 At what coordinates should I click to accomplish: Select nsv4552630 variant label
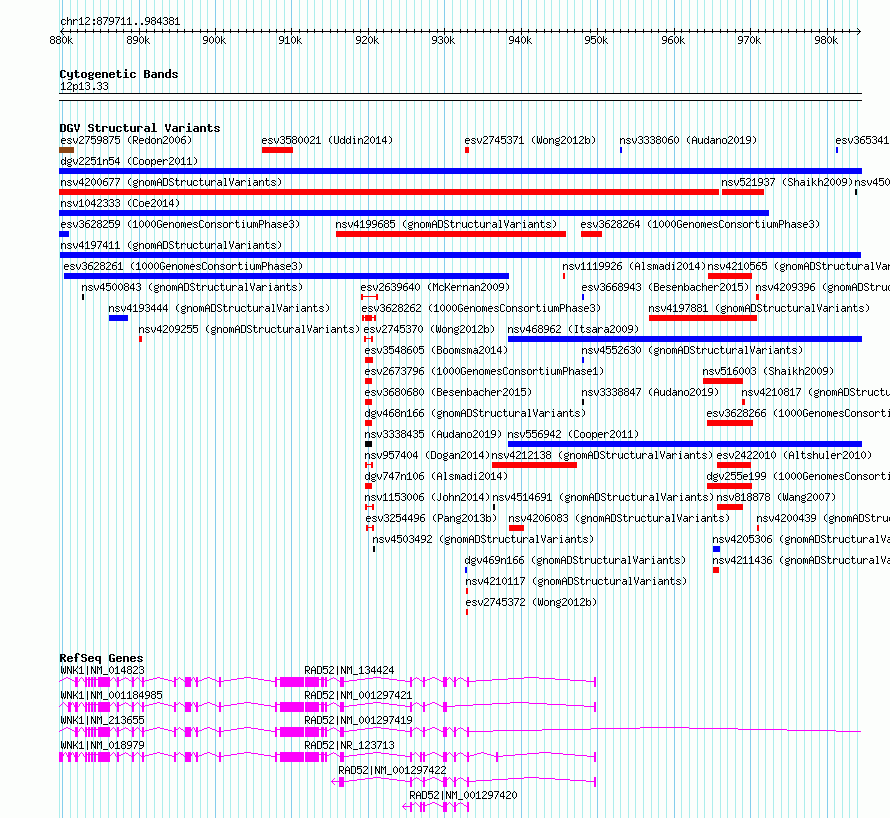(692, 350)
